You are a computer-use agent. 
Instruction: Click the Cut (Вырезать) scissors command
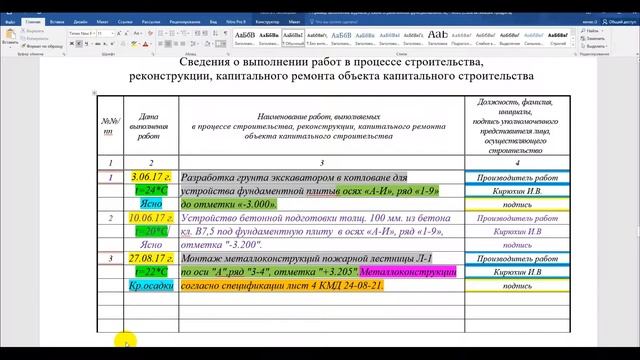click(x=32, y=31)
